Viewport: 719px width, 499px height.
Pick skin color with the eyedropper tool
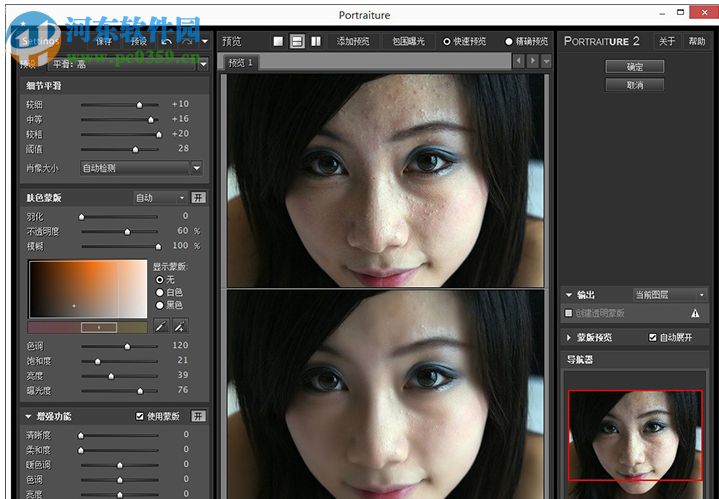(160, 326)
